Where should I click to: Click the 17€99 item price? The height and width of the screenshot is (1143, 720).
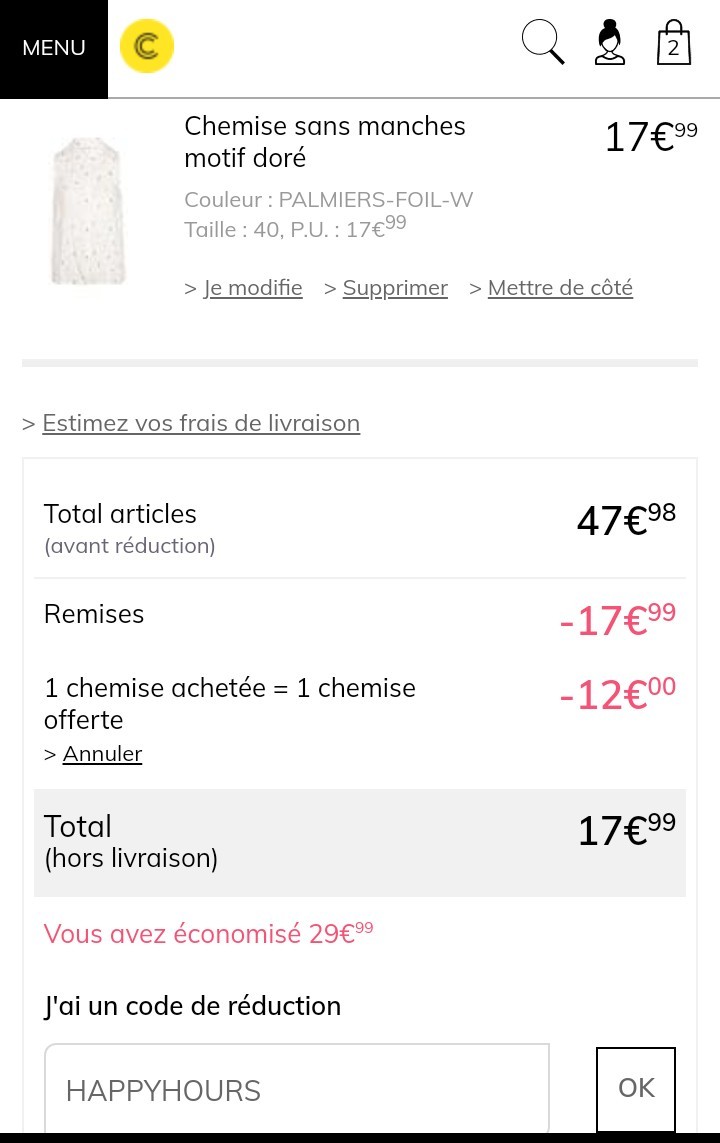pyautogui.click(x=650, y=137)
